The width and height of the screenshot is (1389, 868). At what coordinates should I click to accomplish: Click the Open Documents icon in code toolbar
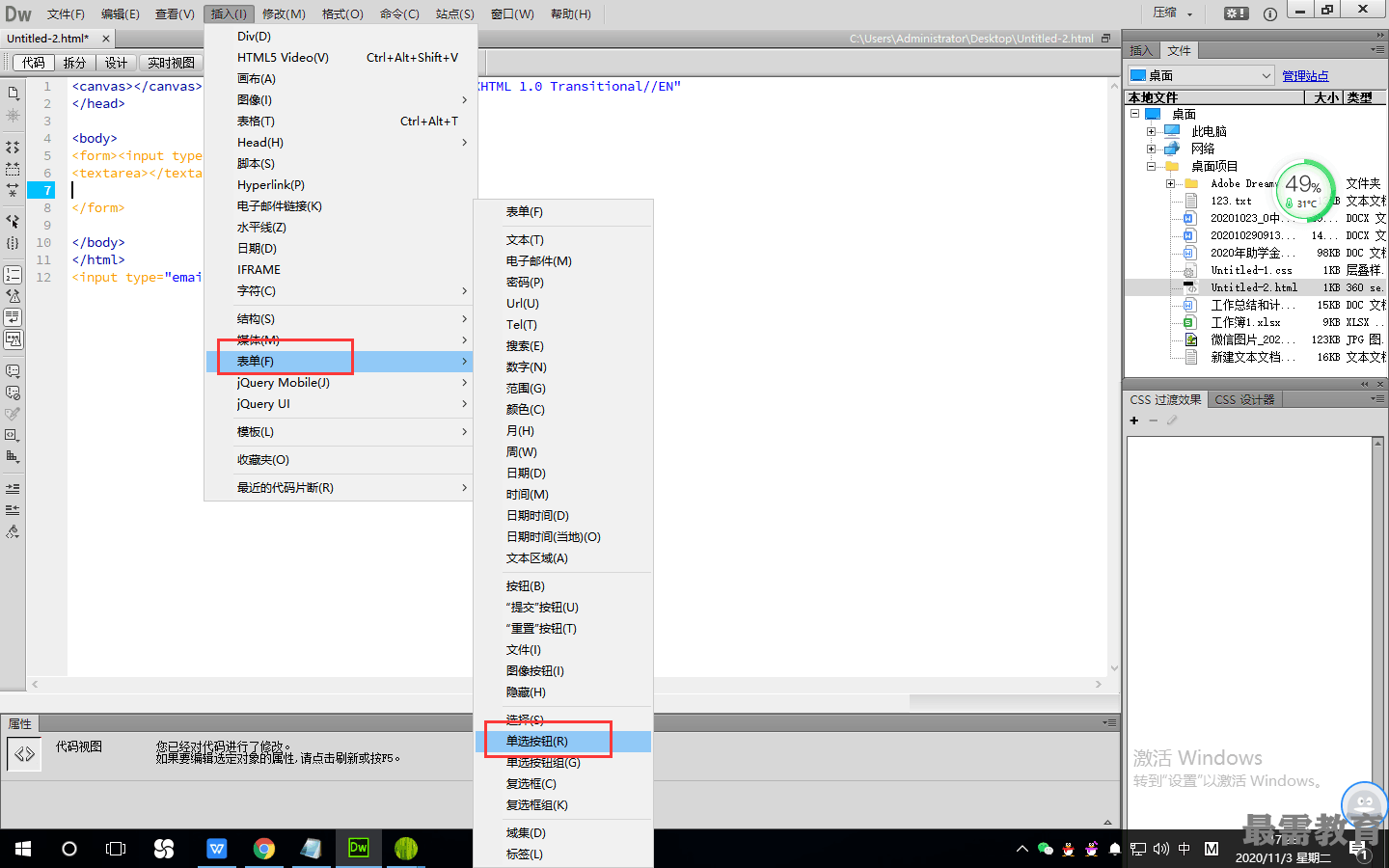(x=13, y=94)
